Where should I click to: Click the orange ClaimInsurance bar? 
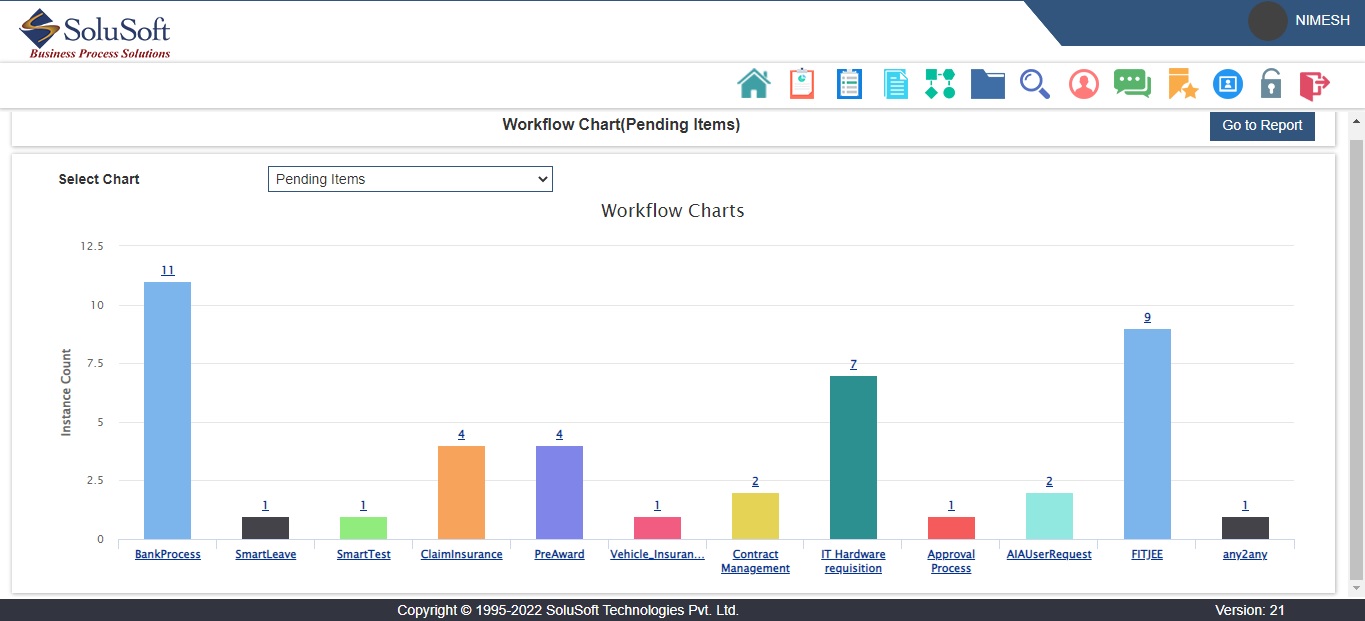[461, 492]
